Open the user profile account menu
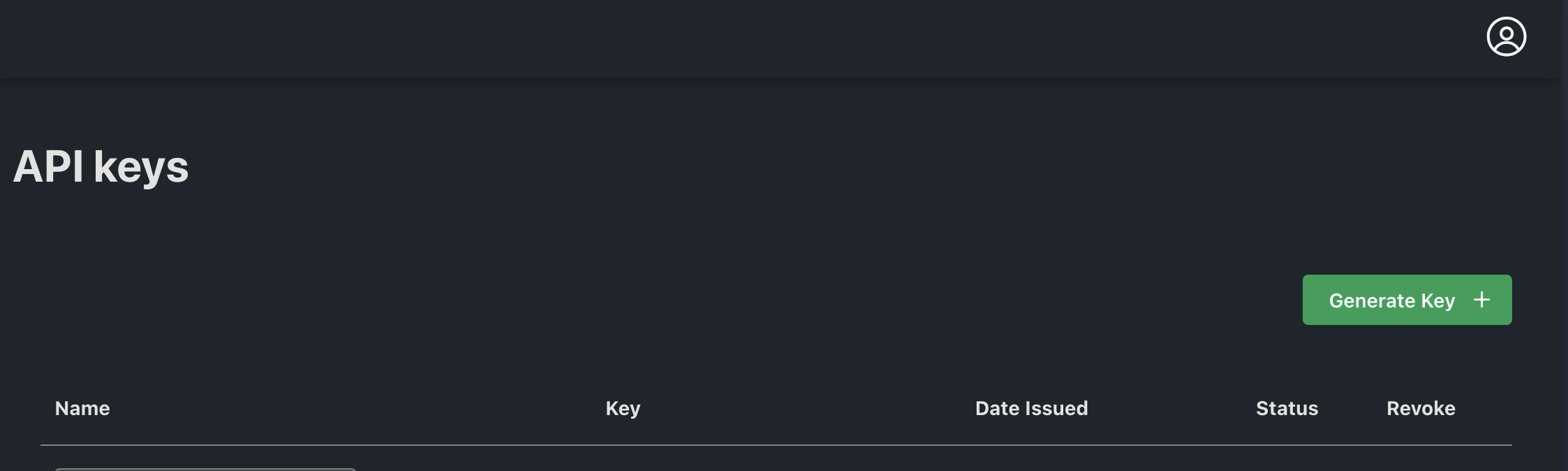1568x471 pixels. click(1506, 36)
